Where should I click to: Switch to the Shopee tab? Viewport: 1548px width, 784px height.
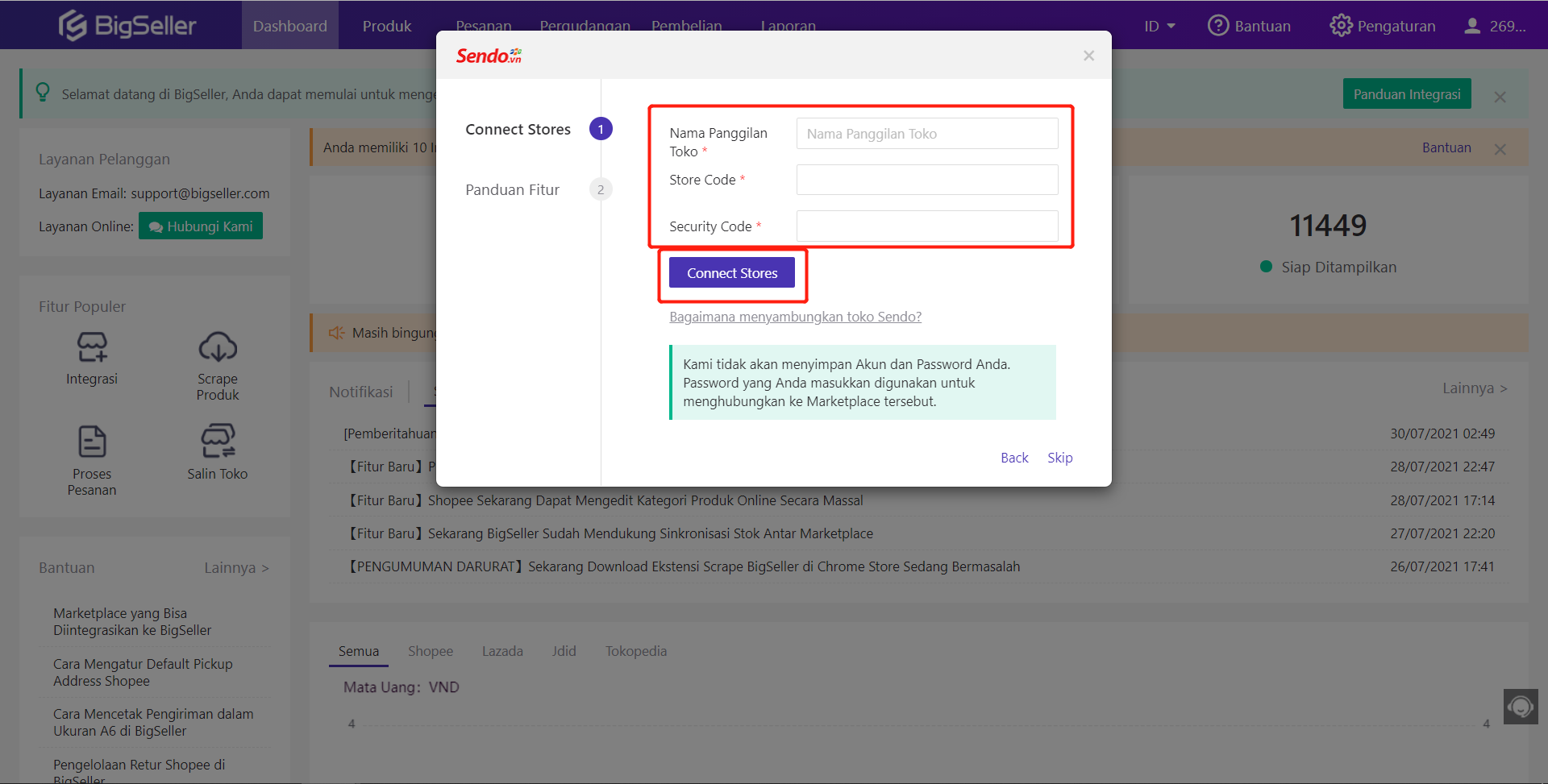click(x=431, y=651)
